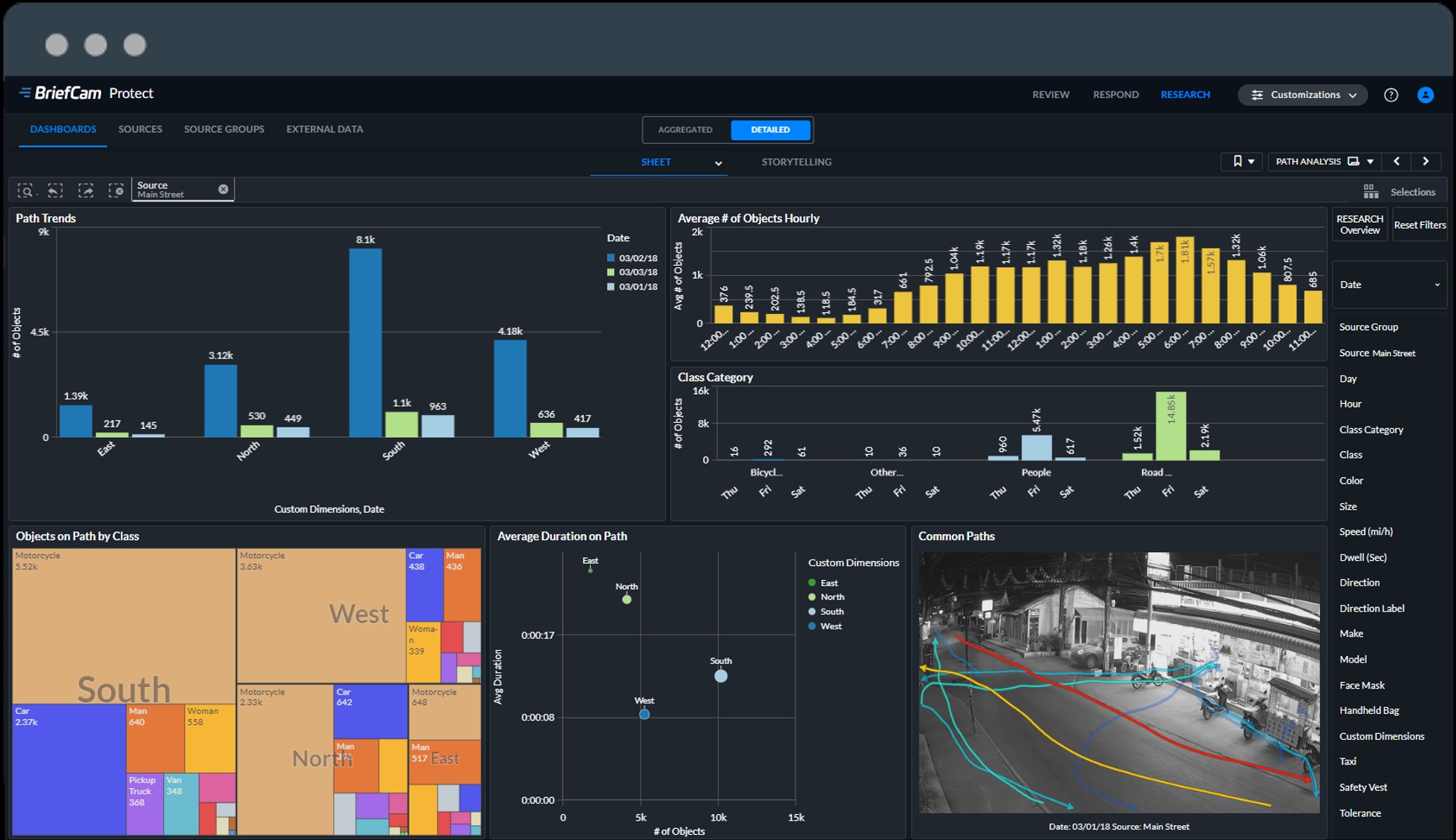Screen dimensions: 1456x840
Task: Go to the previous sheet arrow
Action: point(1397,161)
